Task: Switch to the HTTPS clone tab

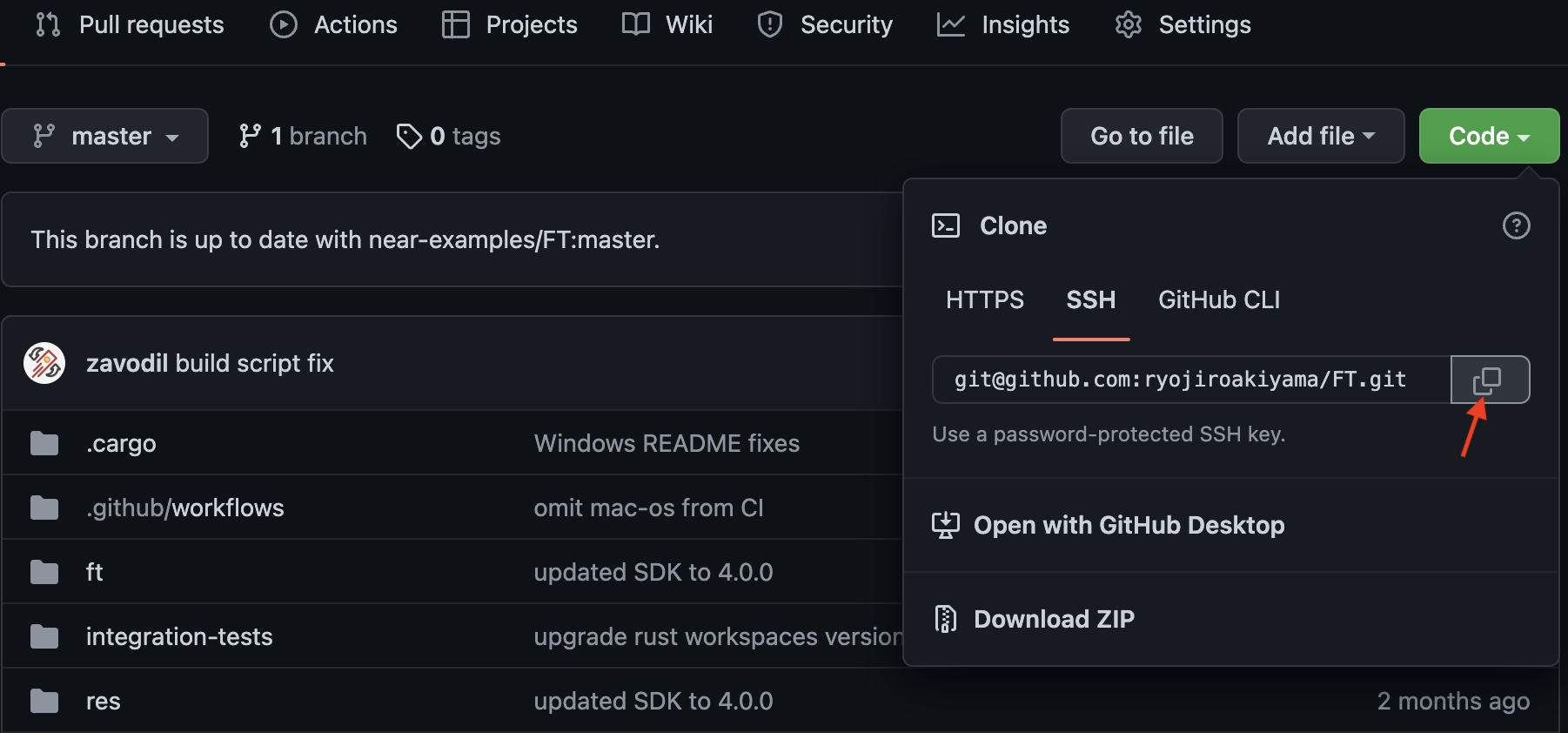Action: [x=985, y=299]
